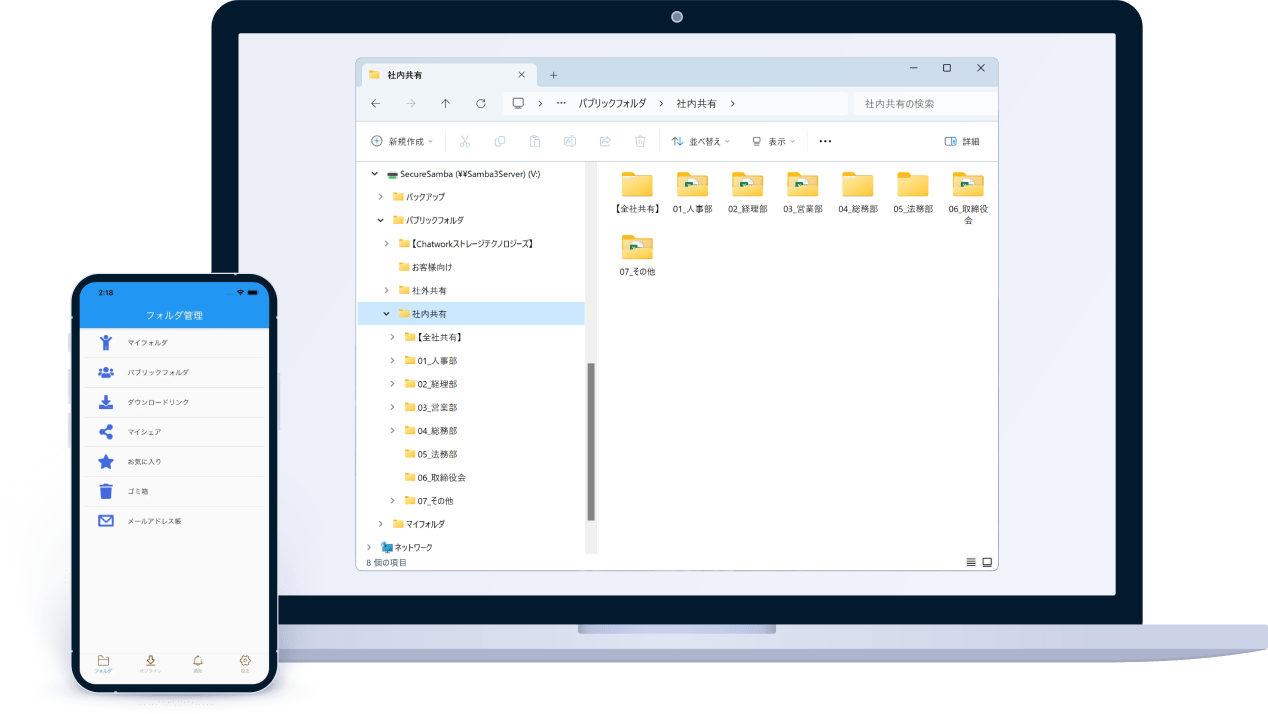Open お気に入り star item on phone

[174, 462]
